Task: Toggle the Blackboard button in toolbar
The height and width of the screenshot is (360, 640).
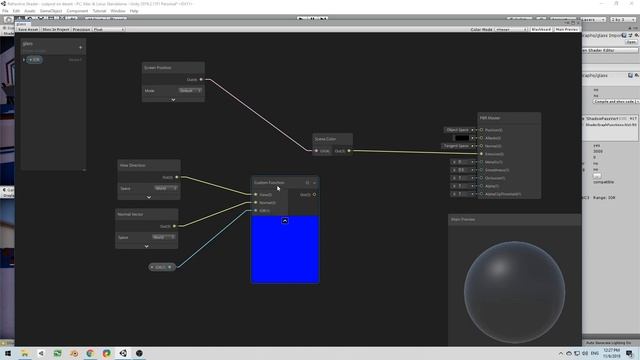Action: [x=541, y=29]
